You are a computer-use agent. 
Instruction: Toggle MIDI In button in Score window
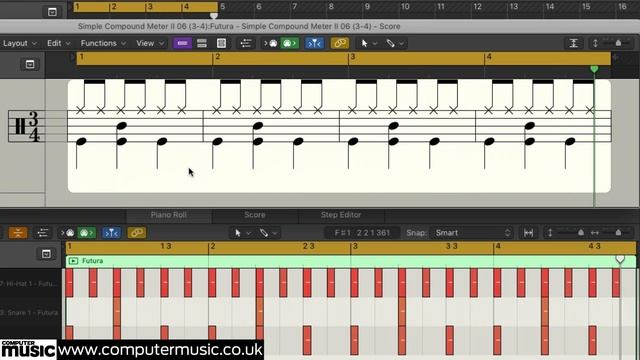click(271, 43)
